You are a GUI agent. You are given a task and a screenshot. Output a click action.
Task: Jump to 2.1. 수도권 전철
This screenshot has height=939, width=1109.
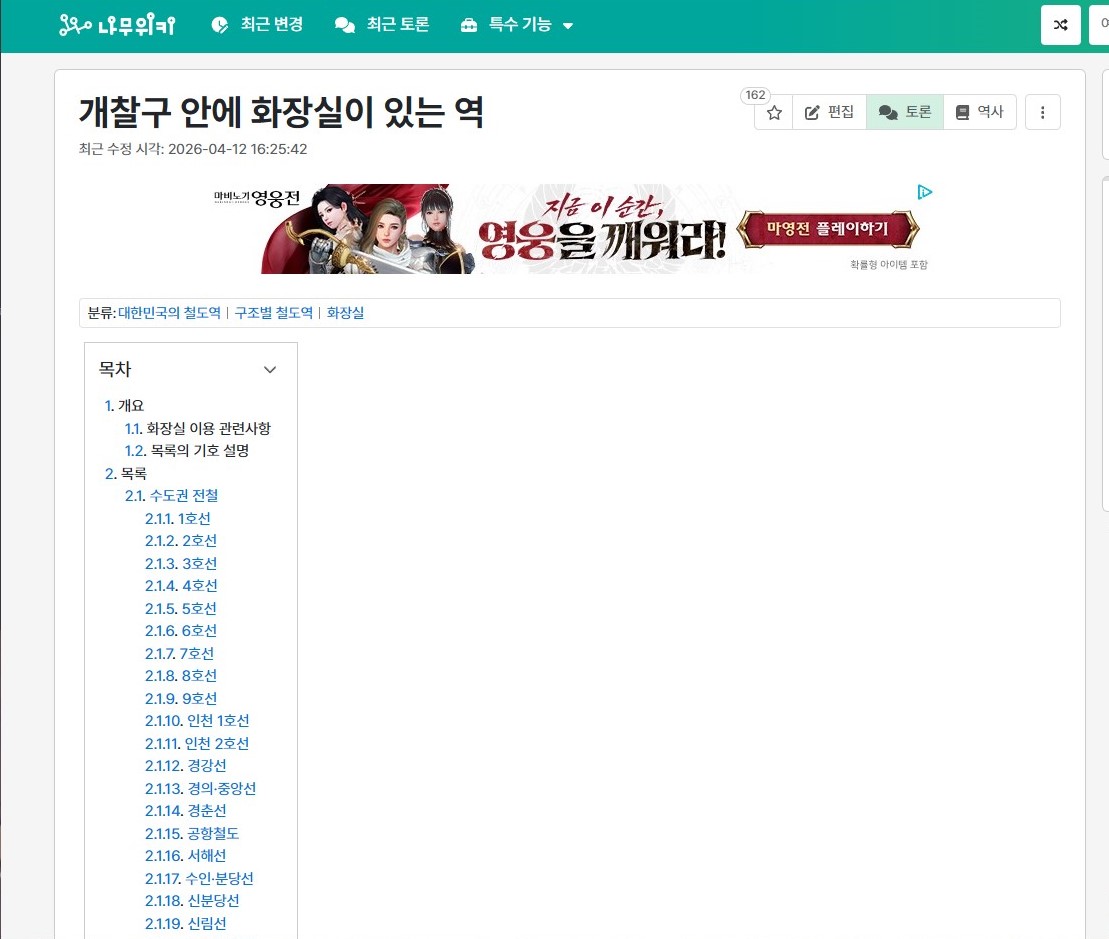pyautogui.click(x=171, y=496)
